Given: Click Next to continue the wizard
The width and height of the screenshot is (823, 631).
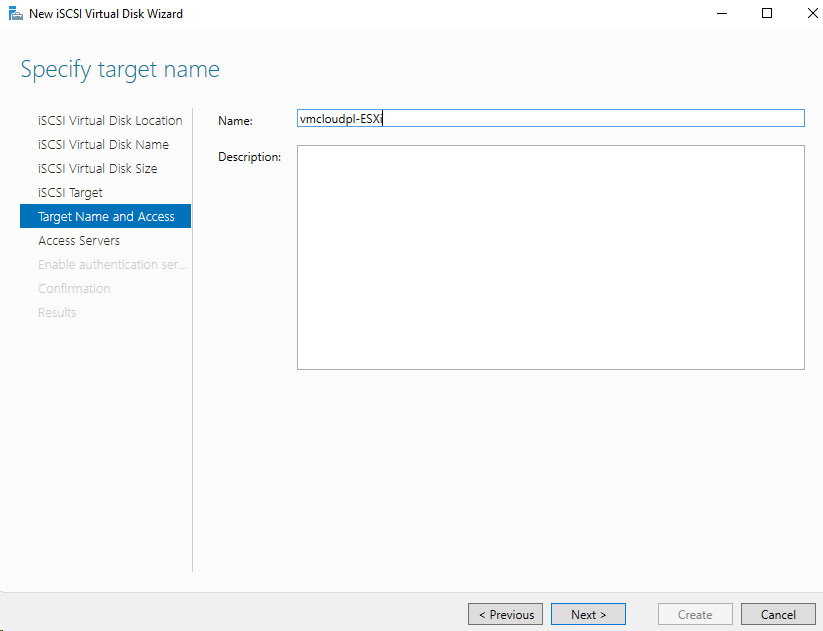Looking at the screenshot, I should coord(588,614).
